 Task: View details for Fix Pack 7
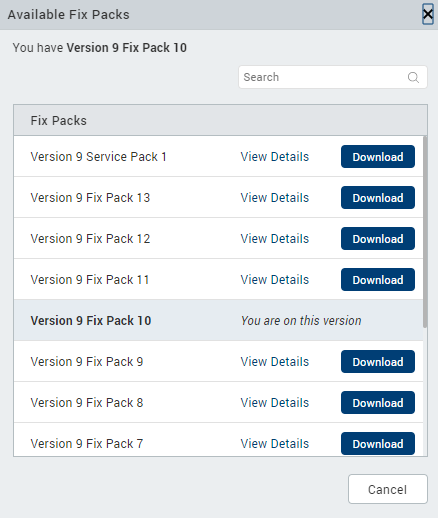point(275,444)
